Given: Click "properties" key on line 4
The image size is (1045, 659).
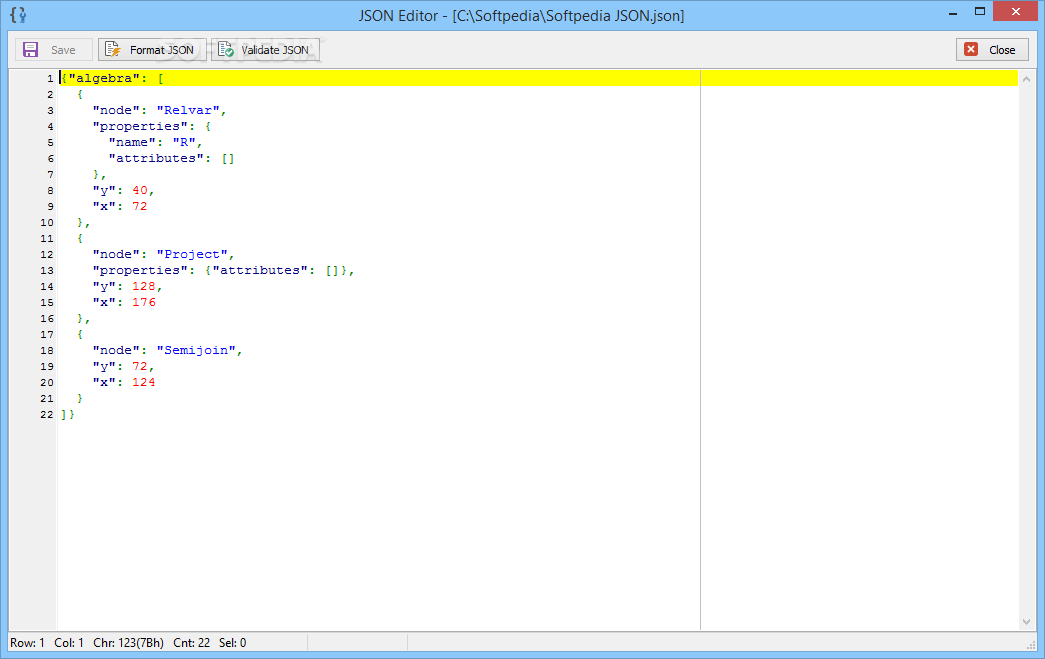Looking at the screenshot, I should coord(140,127).
